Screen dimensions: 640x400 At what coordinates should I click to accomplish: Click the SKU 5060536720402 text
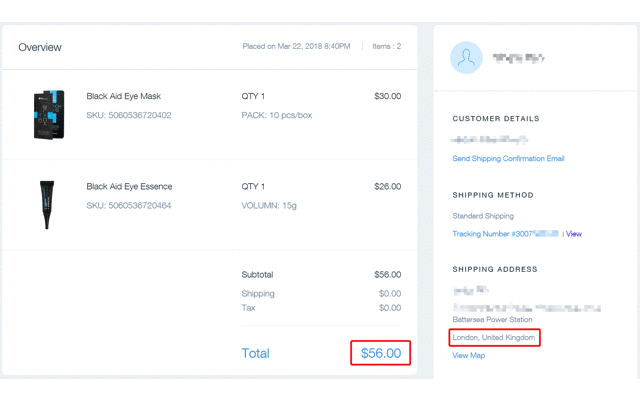129,116
